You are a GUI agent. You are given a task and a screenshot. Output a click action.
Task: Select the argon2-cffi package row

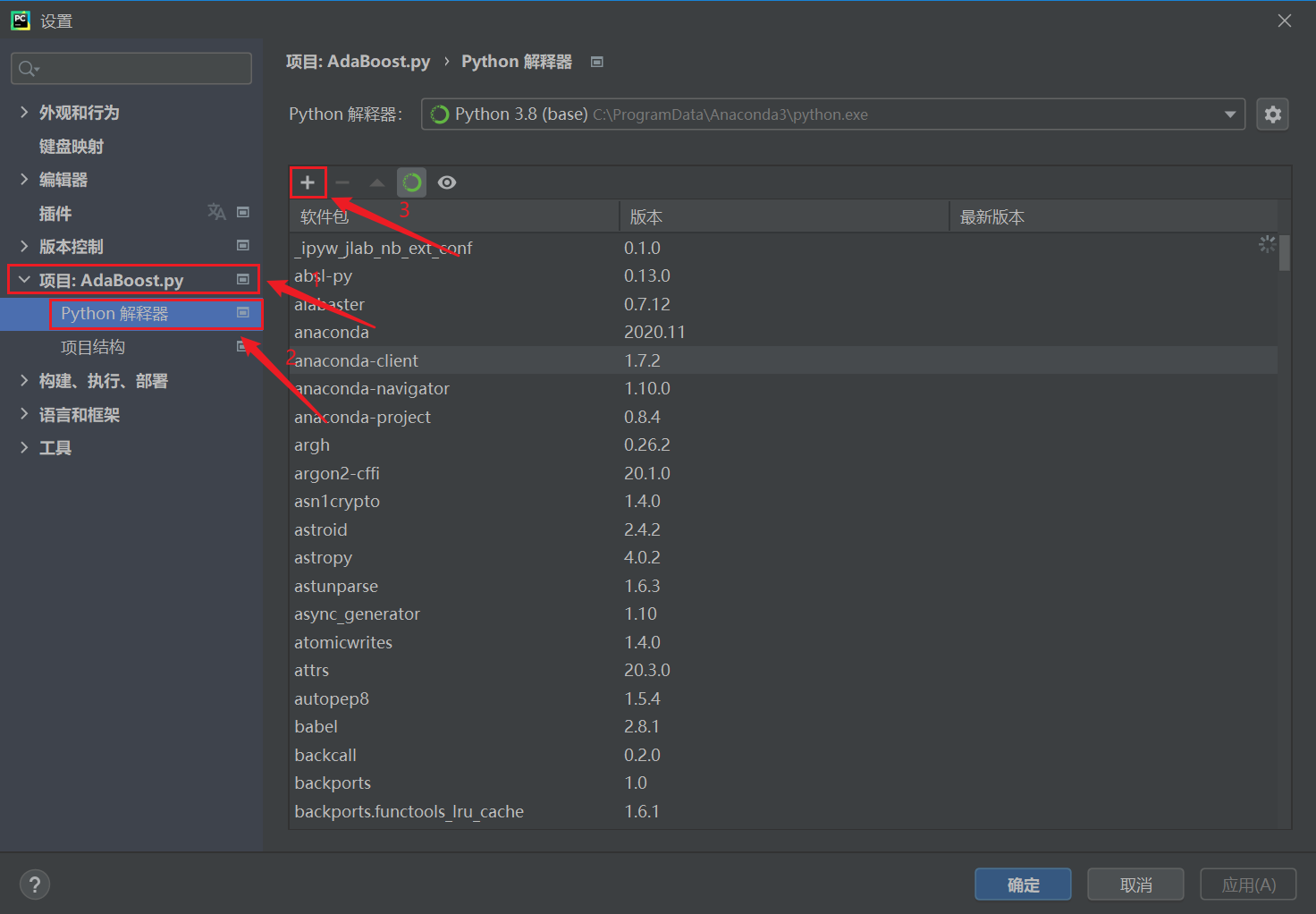pyautogui.click(x=783, y=473)
